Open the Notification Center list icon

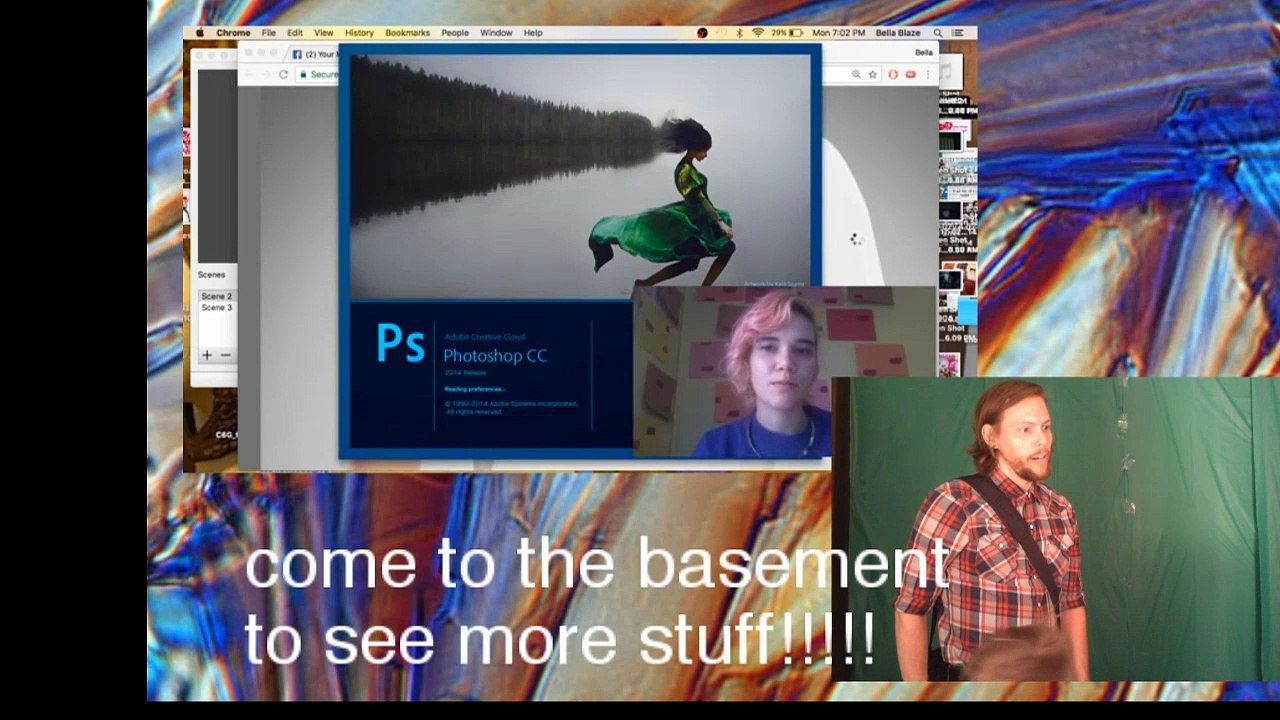click(959, 33)
